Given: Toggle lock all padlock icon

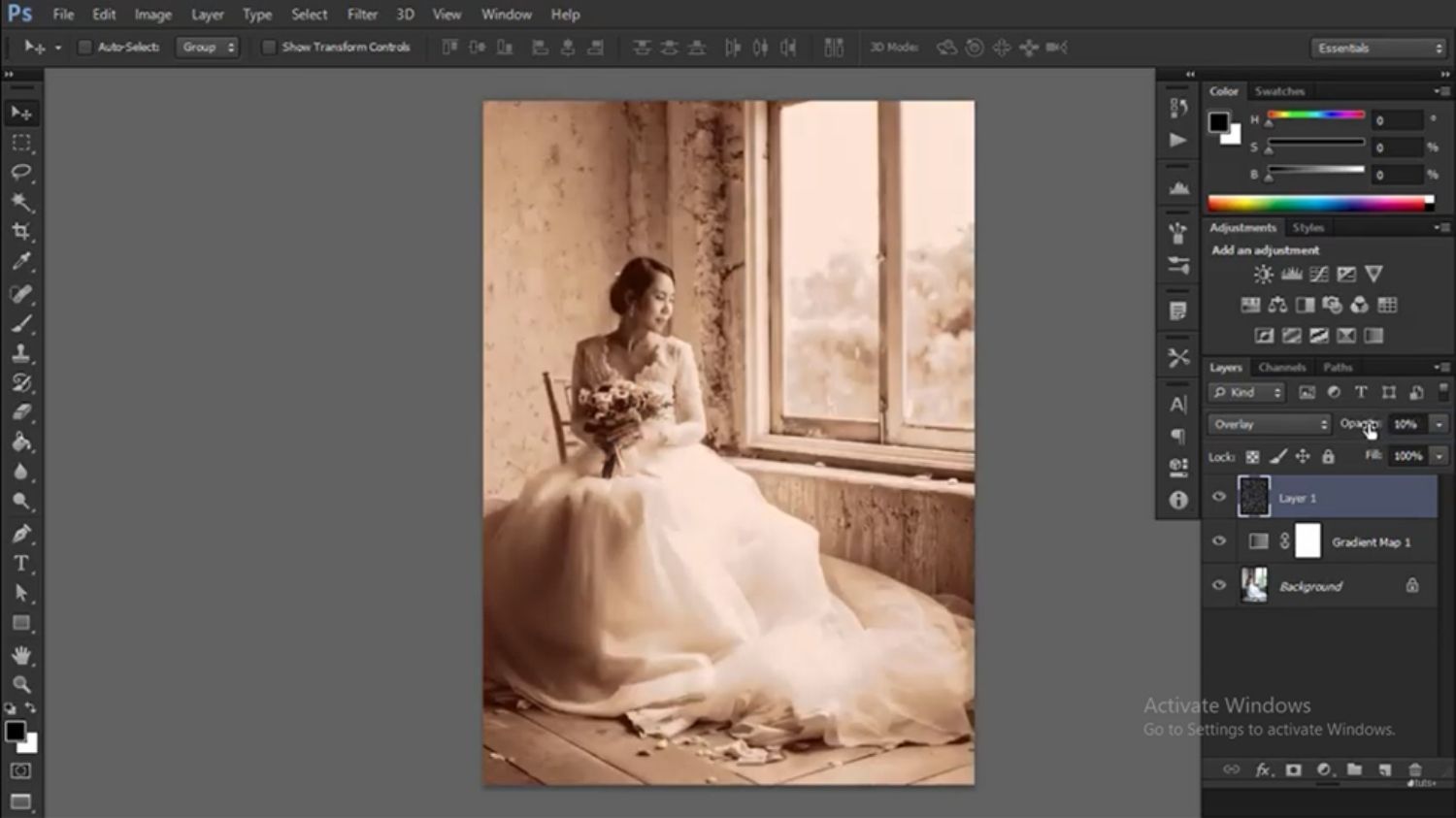Looking at the screenshot, I should (1328, 456).
